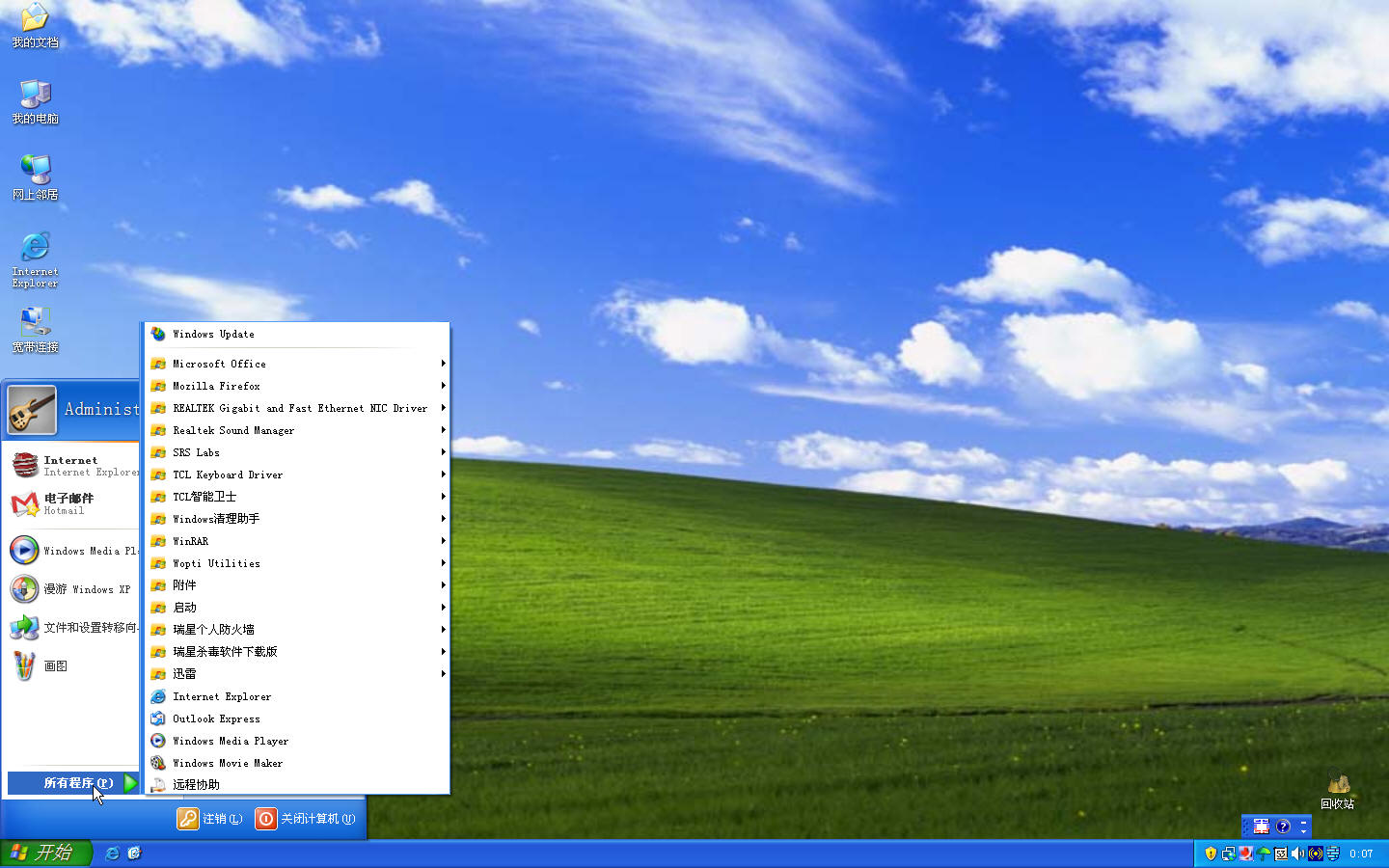Click 关闭计算机 shut down button
1389x868 pixels.
pyautogui.click(x=306, y=819)
